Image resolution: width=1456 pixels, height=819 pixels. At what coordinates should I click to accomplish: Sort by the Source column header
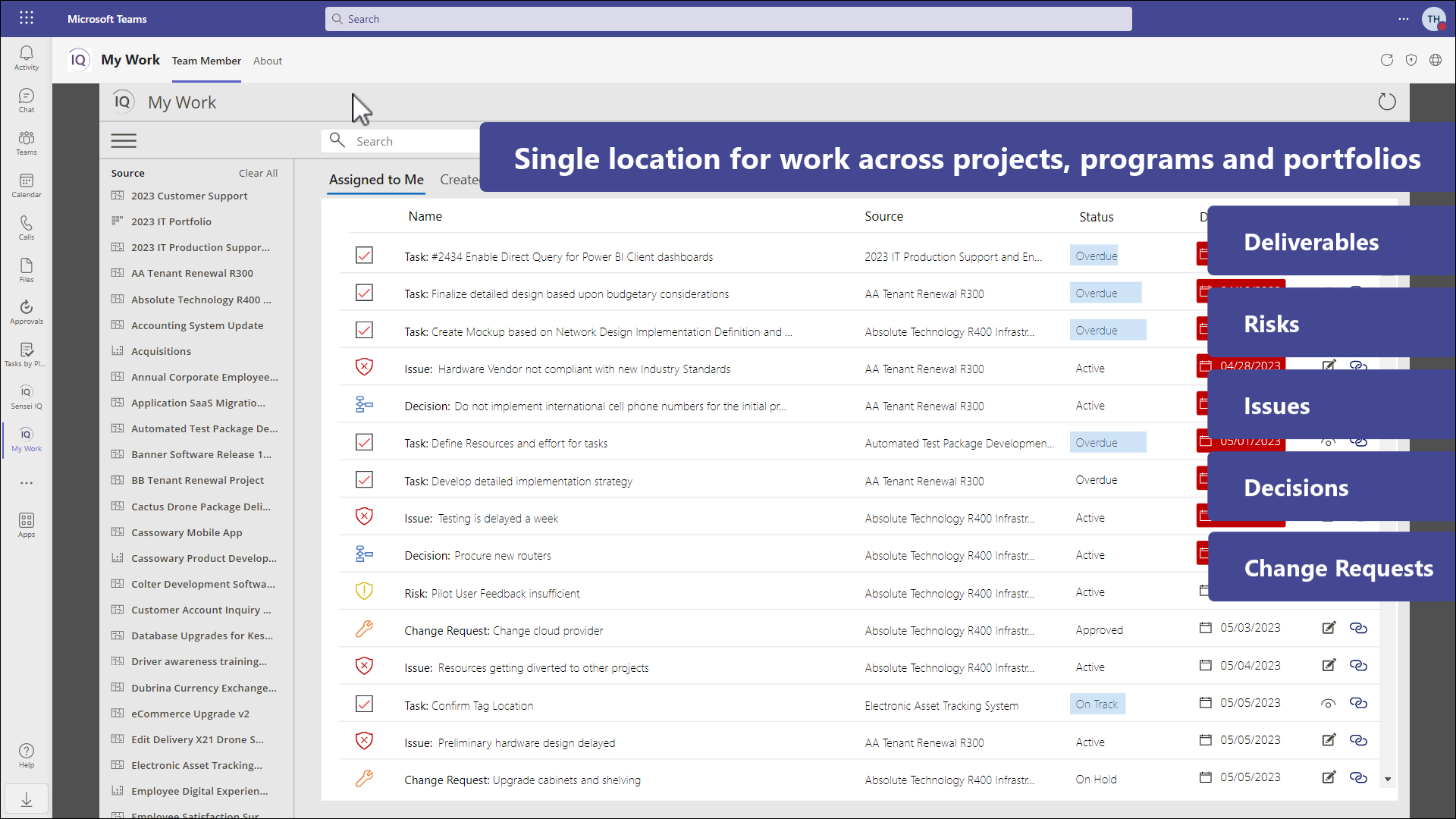[884, 216]
